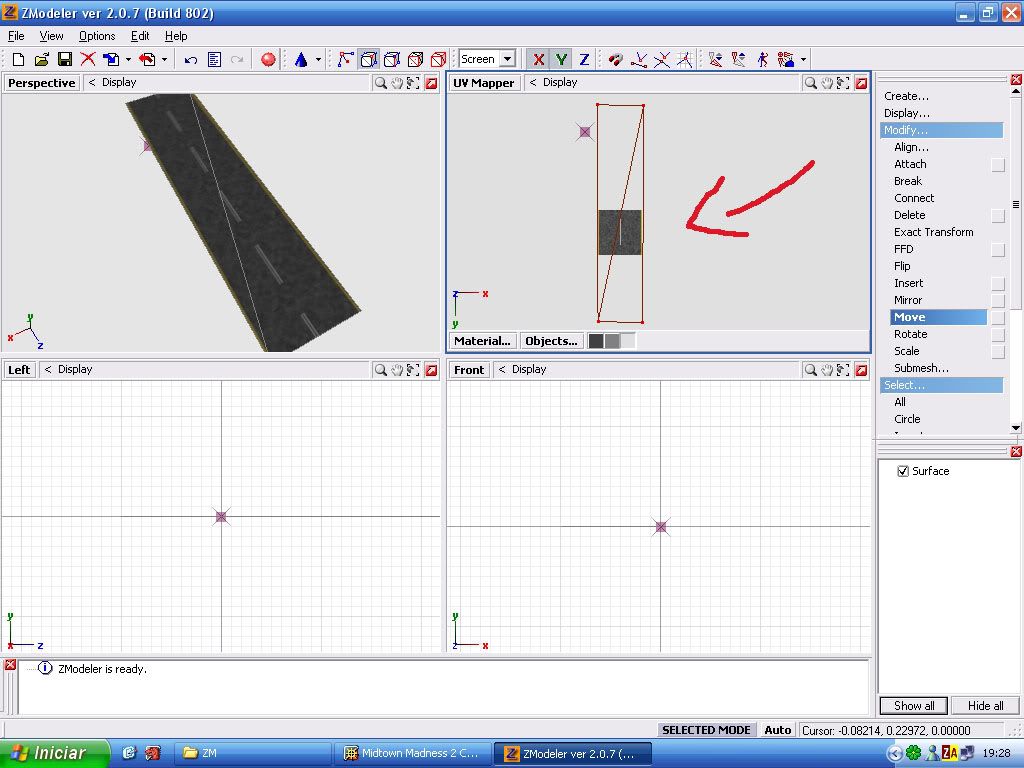Toggle the Surface object checkbox
Viewport: 1024px width, 768px height.
click(x=903, y=471)
